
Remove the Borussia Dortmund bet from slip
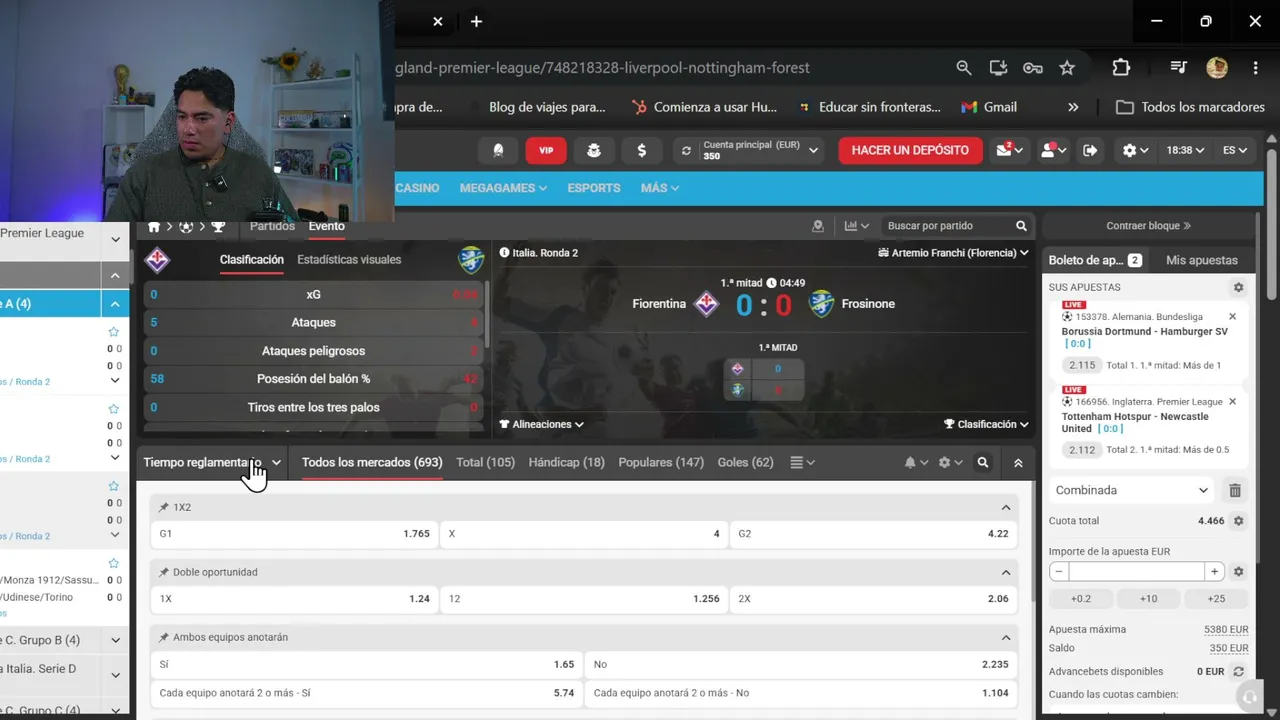(x=1232, y=317)
